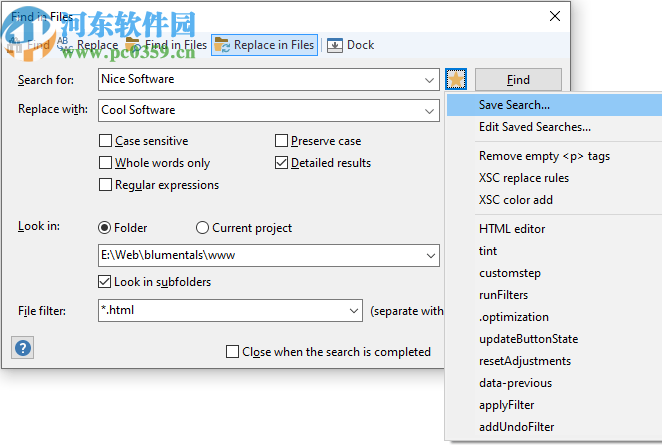Choose Save Search... from the menu
Screen dimensions: 662x445
coord(514,105)
